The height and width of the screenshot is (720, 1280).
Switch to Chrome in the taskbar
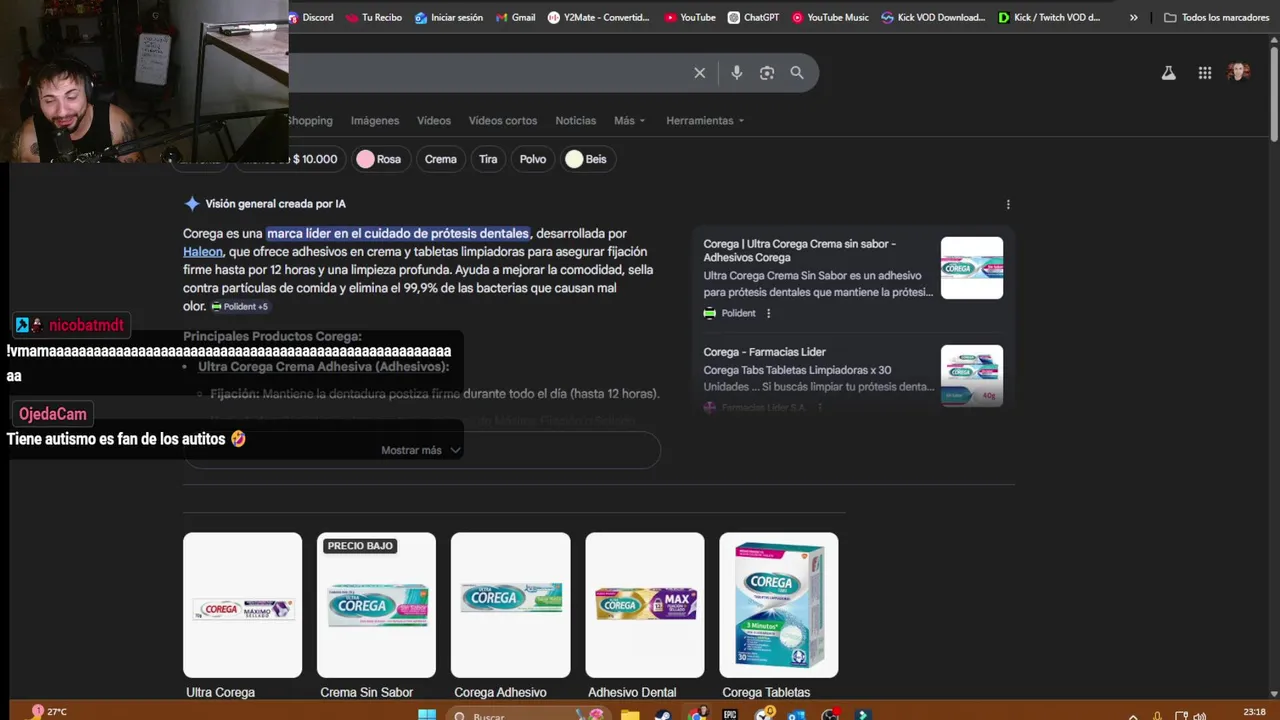[x=697, y=715]
